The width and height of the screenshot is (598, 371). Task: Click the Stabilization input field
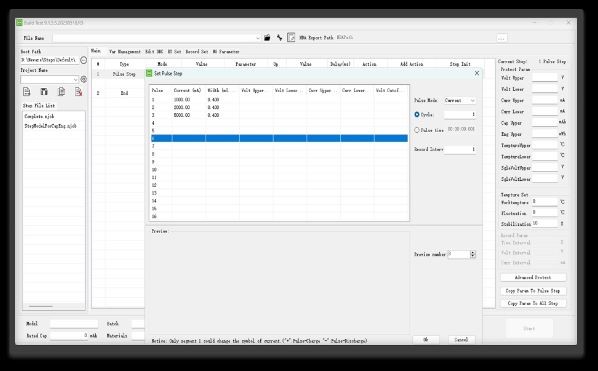click(545, 223)
